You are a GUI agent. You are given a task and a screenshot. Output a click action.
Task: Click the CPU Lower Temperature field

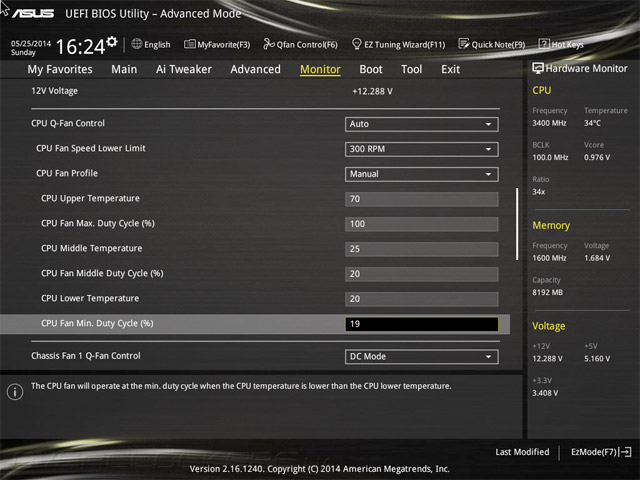422,299
